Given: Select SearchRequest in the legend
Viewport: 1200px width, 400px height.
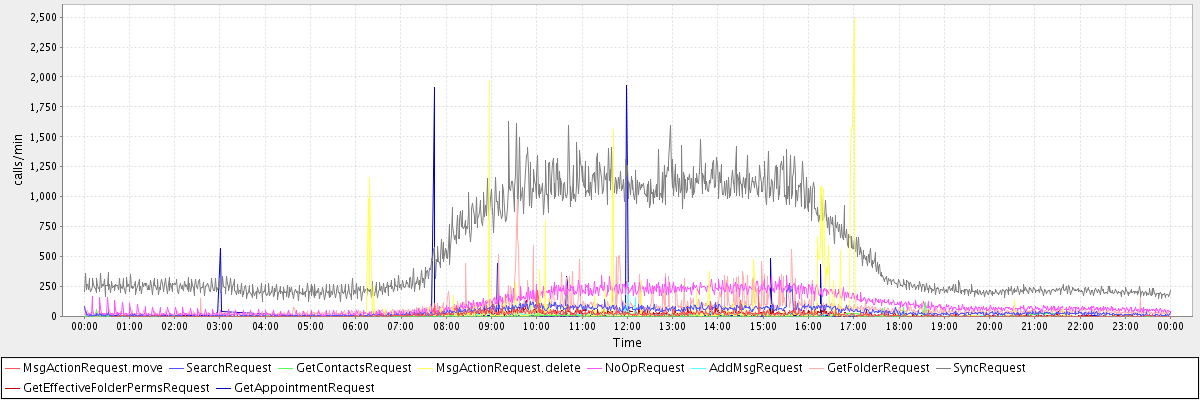Looking at the screenshot, I should 228,368.
